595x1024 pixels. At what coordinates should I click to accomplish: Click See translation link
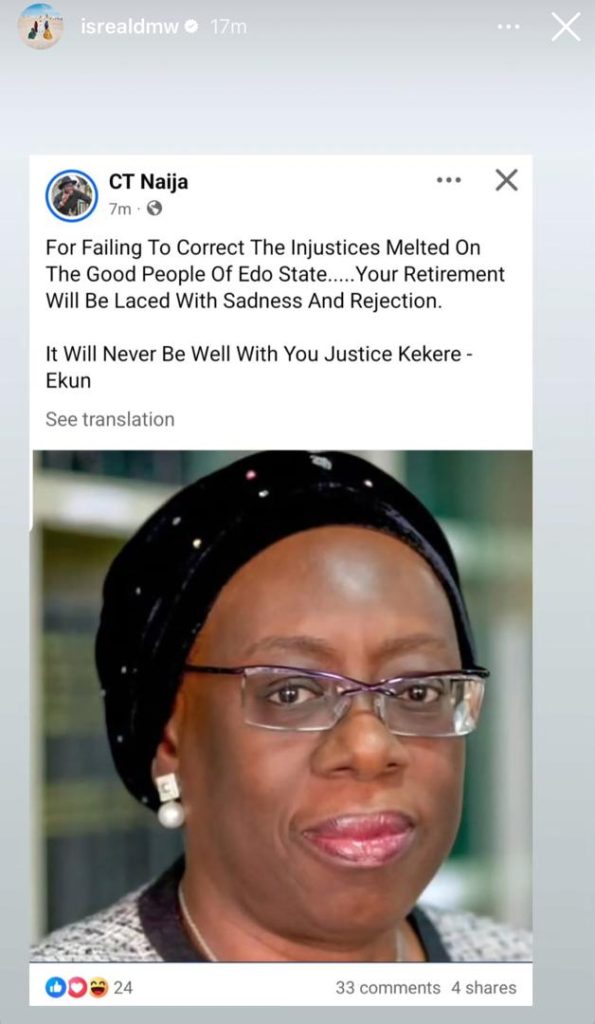click(110, 419)
